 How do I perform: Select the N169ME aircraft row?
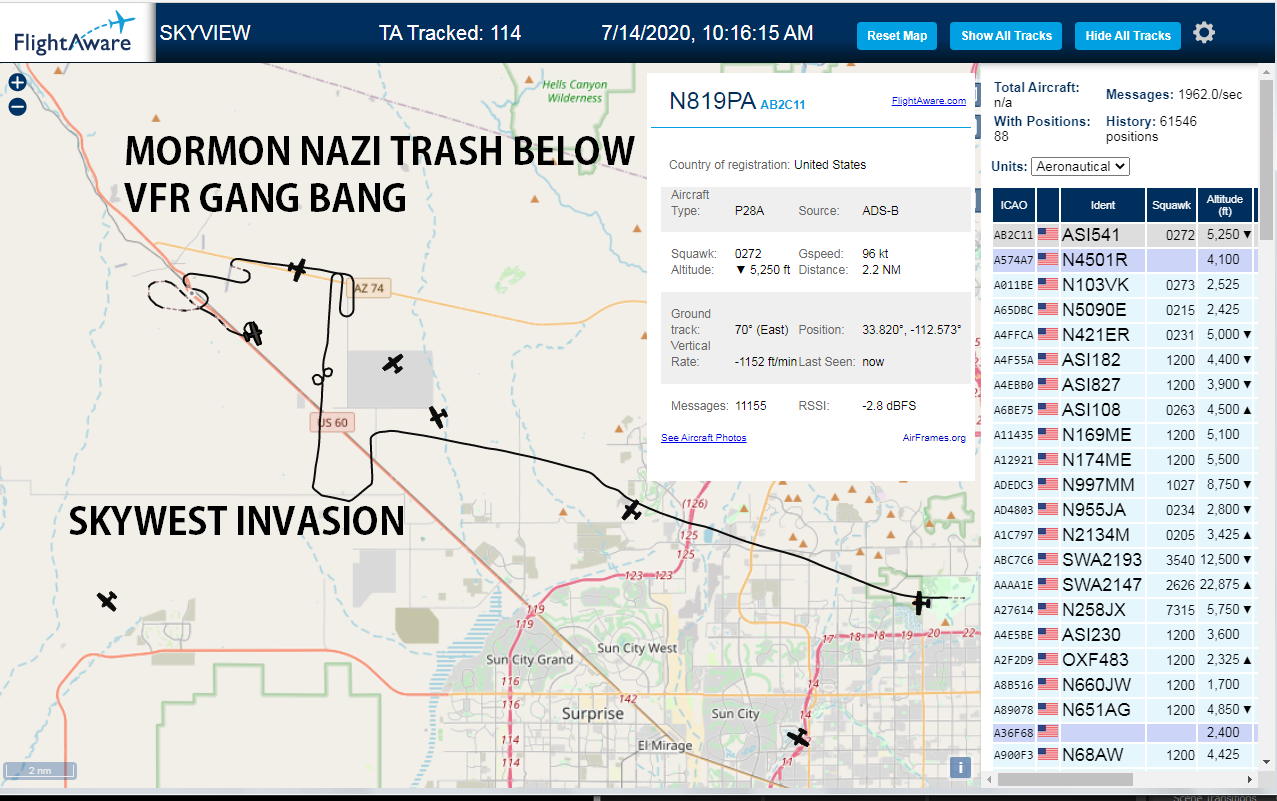(1123, 434)
